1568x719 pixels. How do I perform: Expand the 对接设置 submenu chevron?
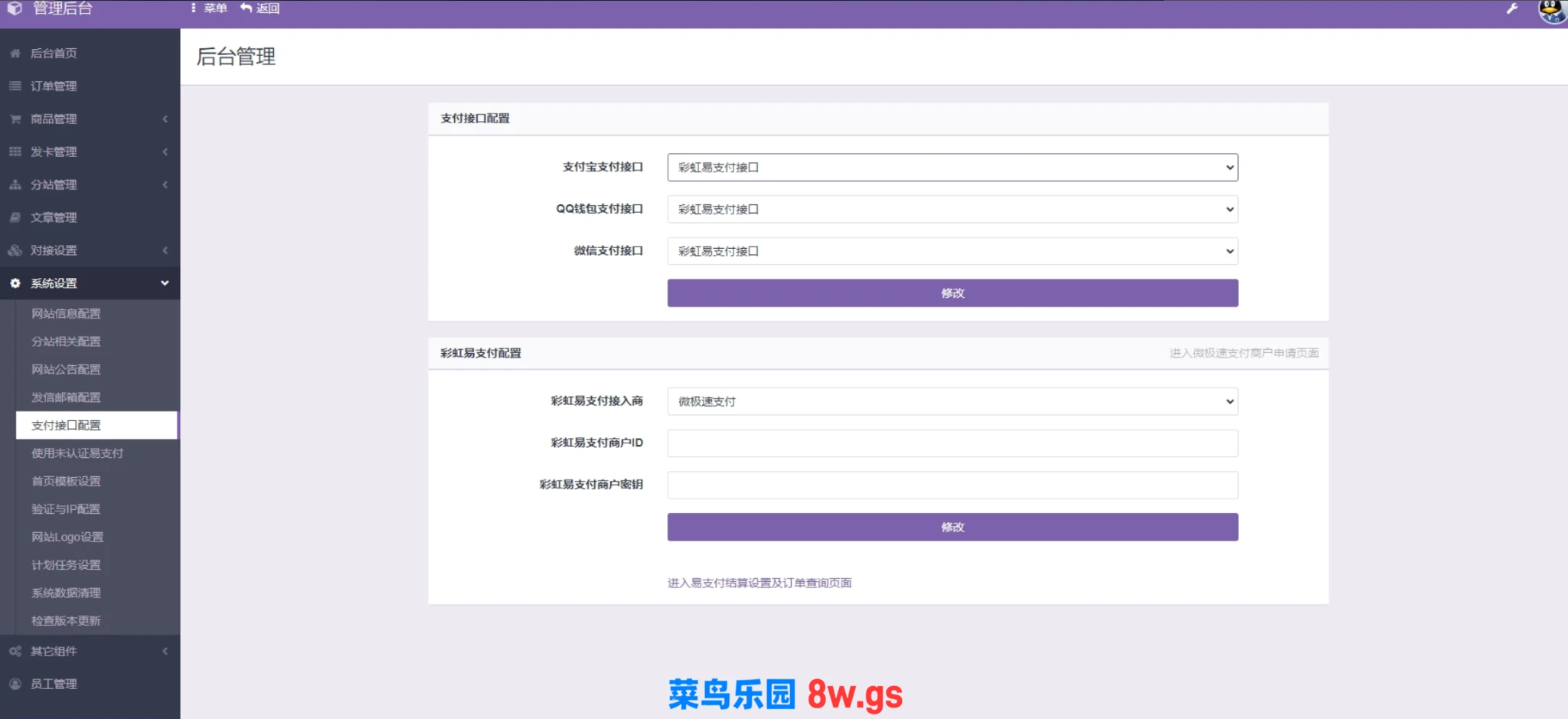click(165, 251)
